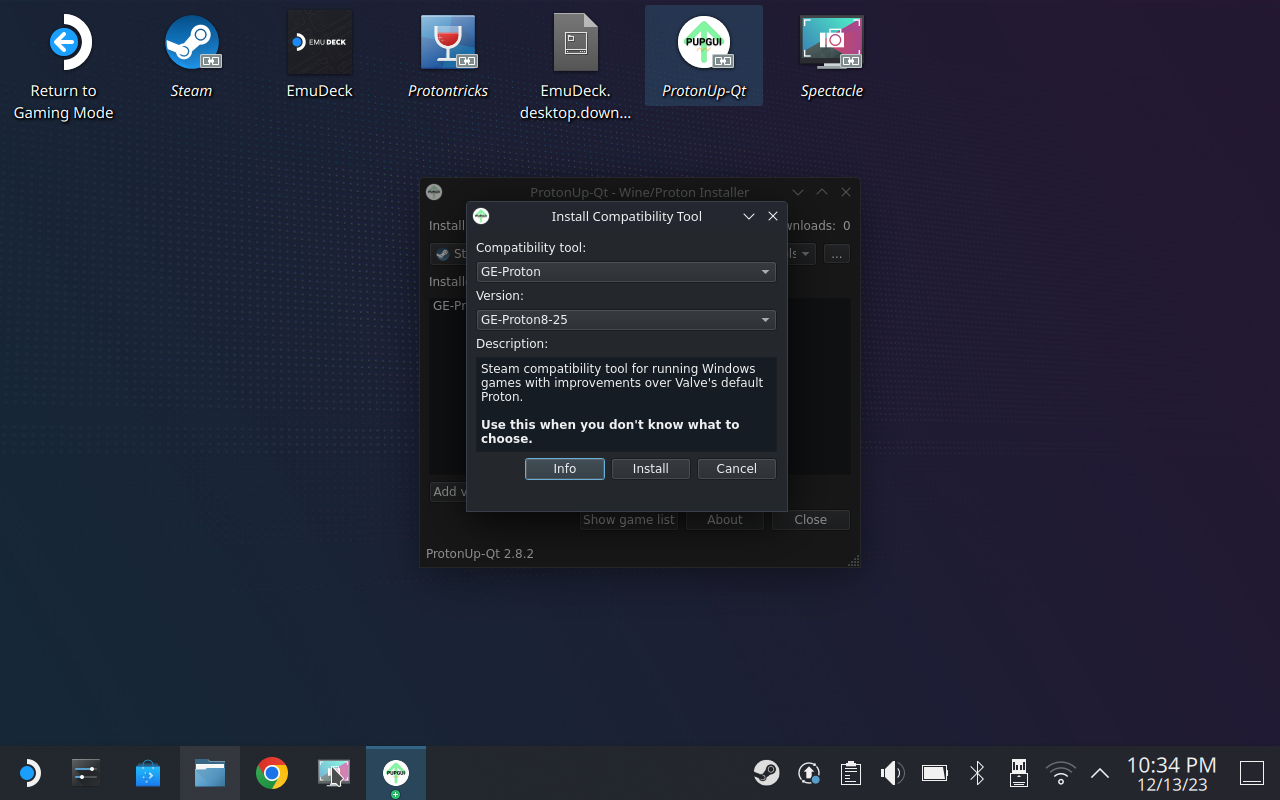Click the Add version button behind dialog
The height and width of the screenshot is (800, 1280).
(x=448, y=492)
